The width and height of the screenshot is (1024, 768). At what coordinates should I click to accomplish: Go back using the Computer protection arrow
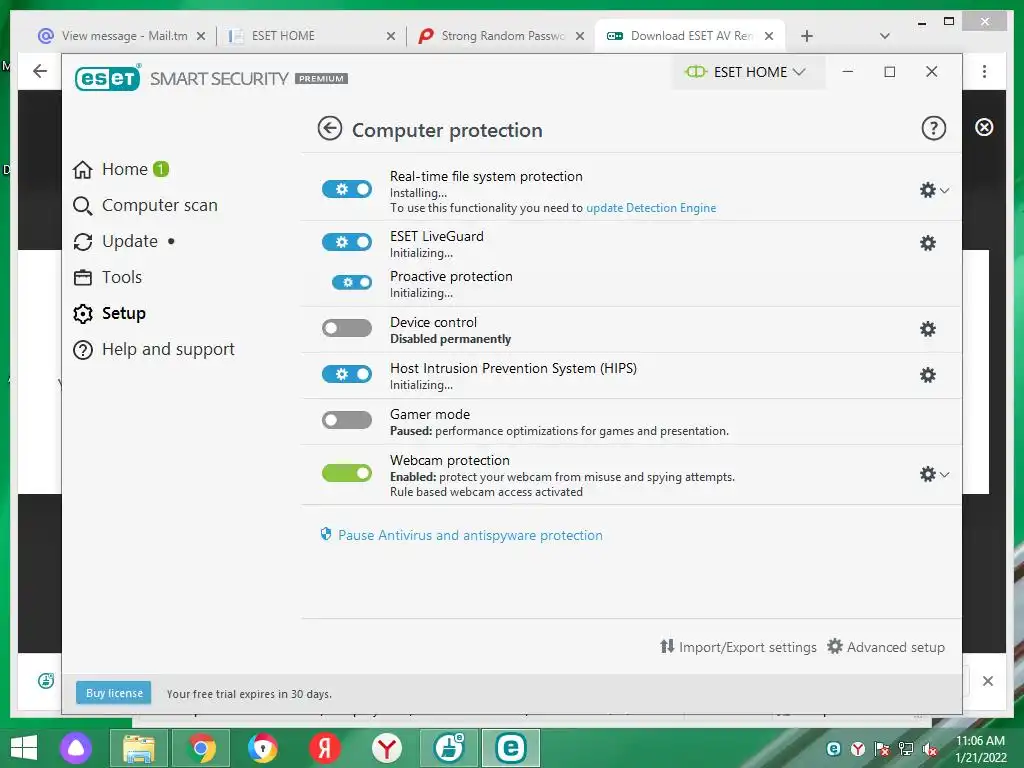tap(330, 129)
